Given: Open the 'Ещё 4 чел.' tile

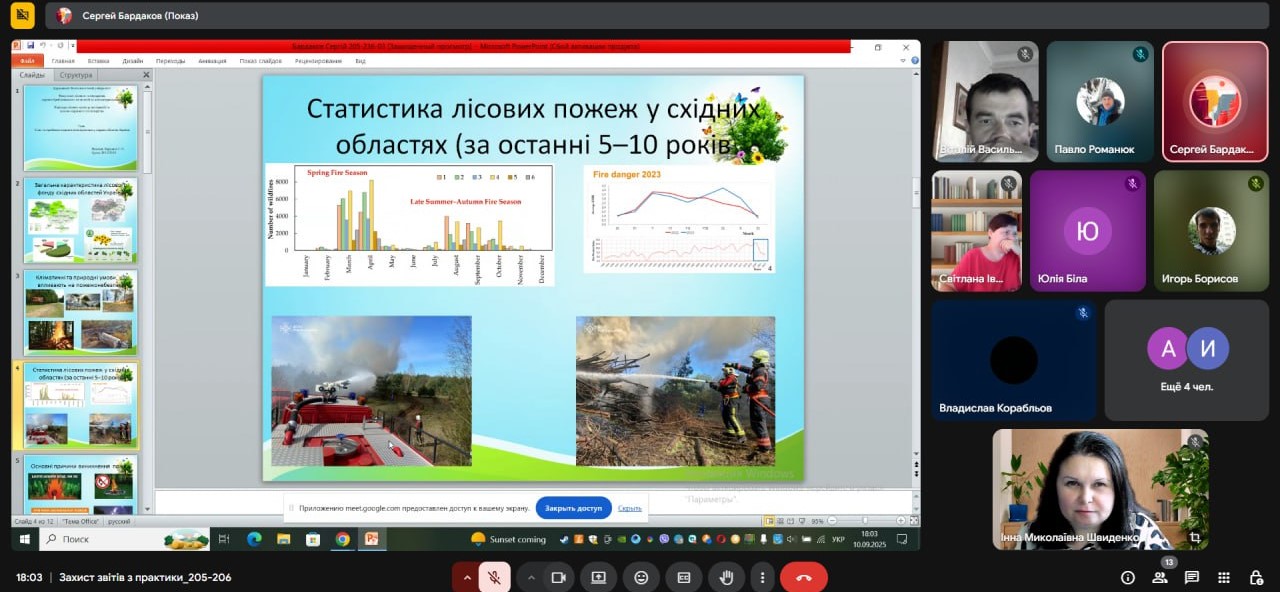Looking at the screenshot, I should pyautogui.click(x=1186, y=360).
